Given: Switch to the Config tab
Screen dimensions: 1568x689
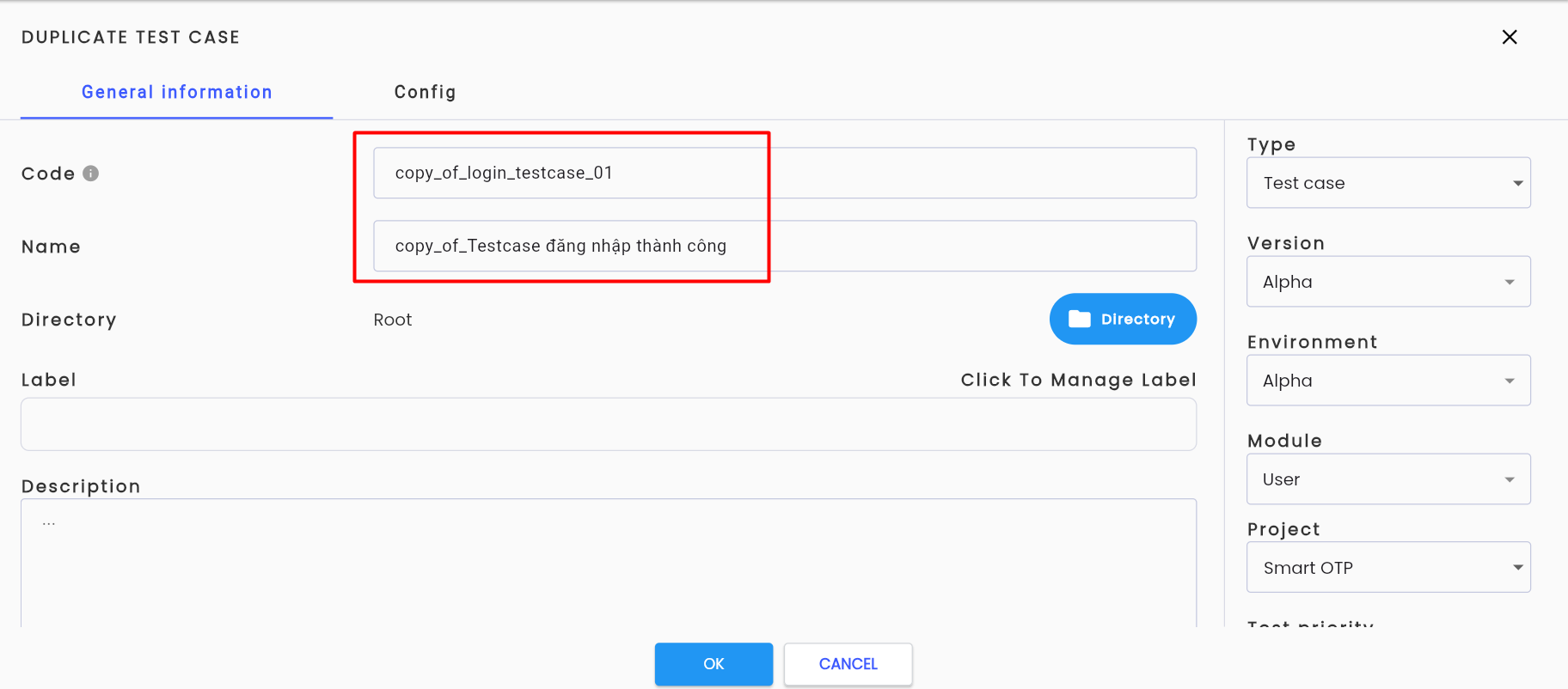Looking at the screenshot, I should 425,92.
